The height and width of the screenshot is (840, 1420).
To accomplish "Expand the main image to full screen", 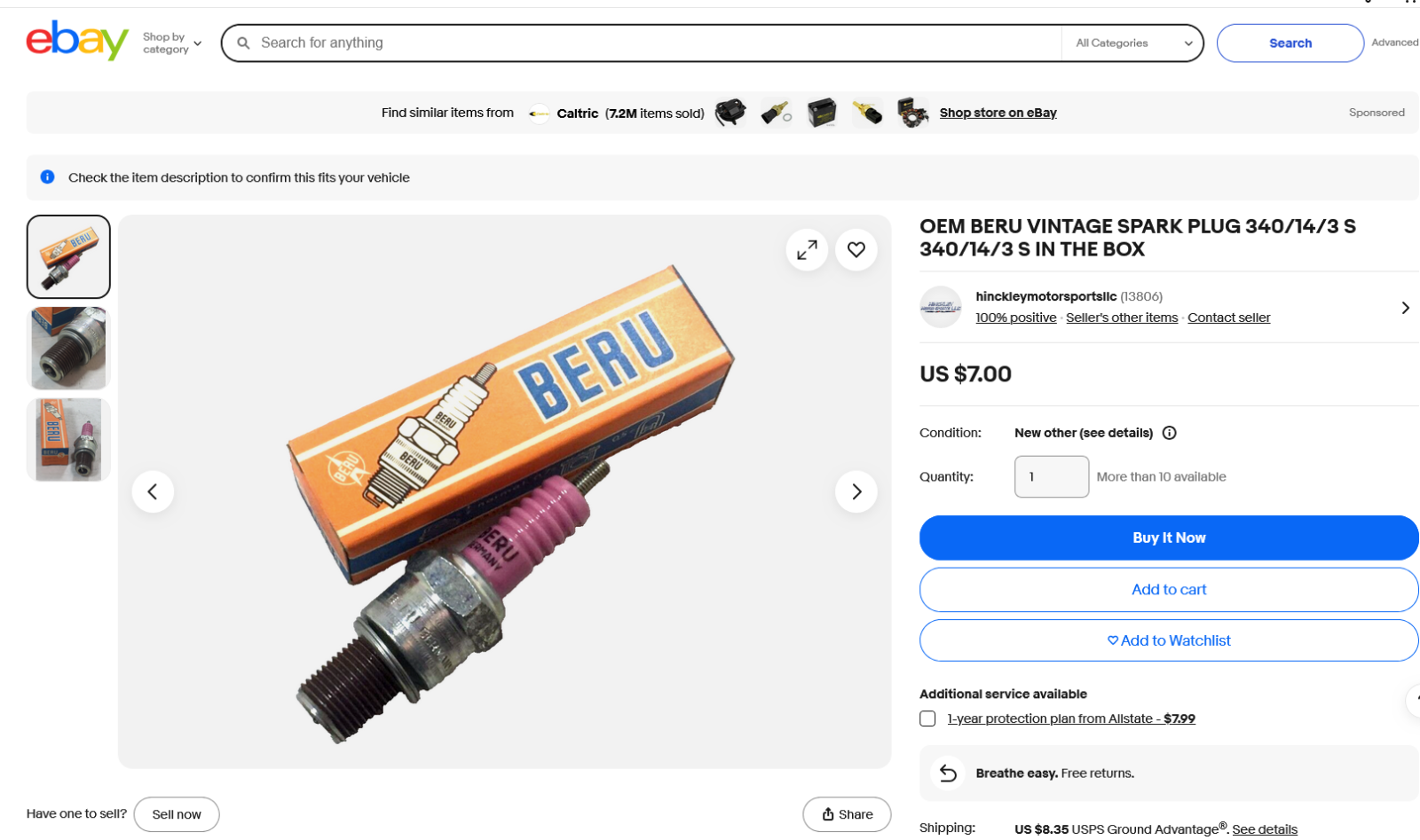I will click(x=807, y=251).
